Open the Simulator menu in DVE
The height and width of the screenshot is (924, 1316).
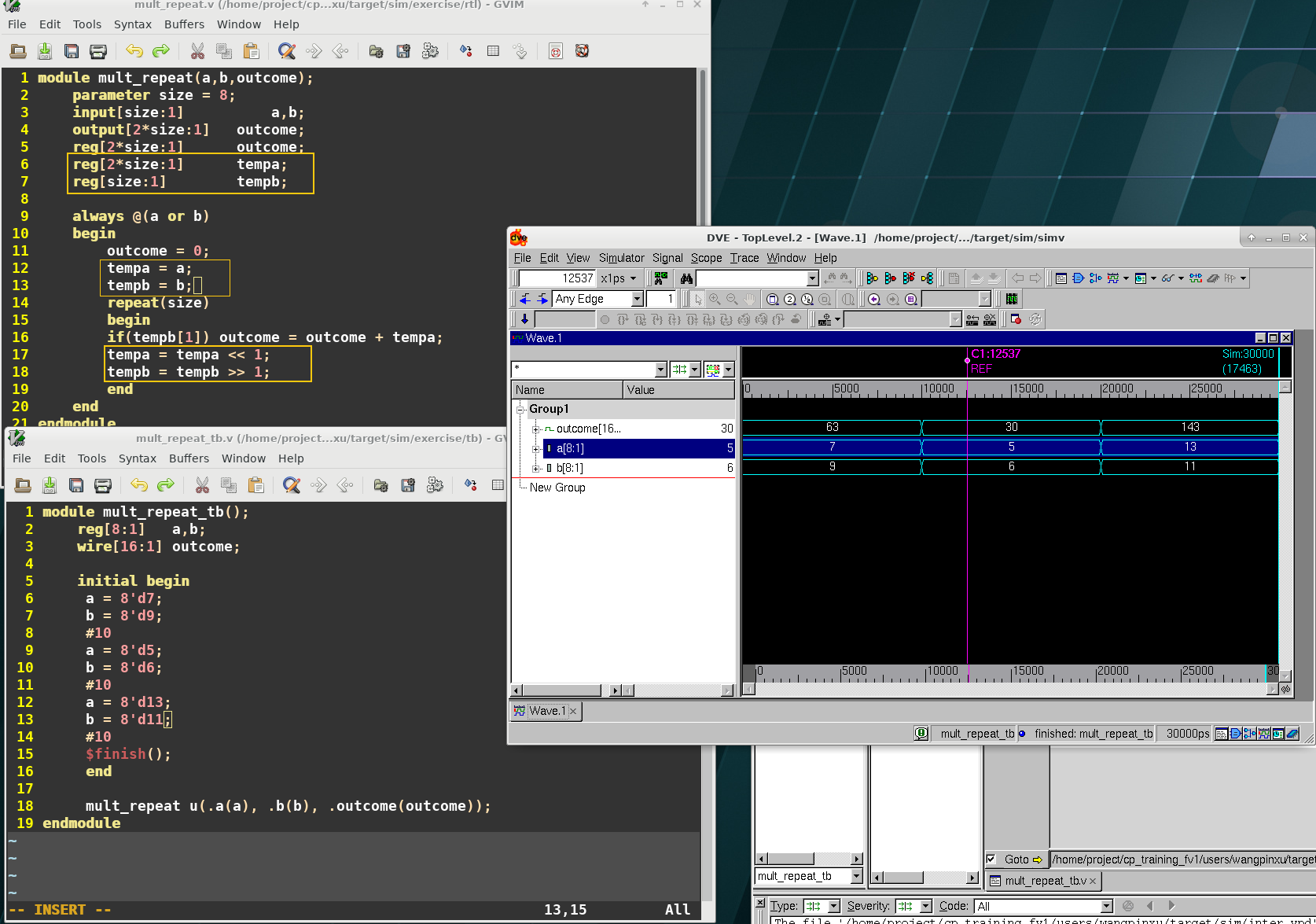point(621,258)
